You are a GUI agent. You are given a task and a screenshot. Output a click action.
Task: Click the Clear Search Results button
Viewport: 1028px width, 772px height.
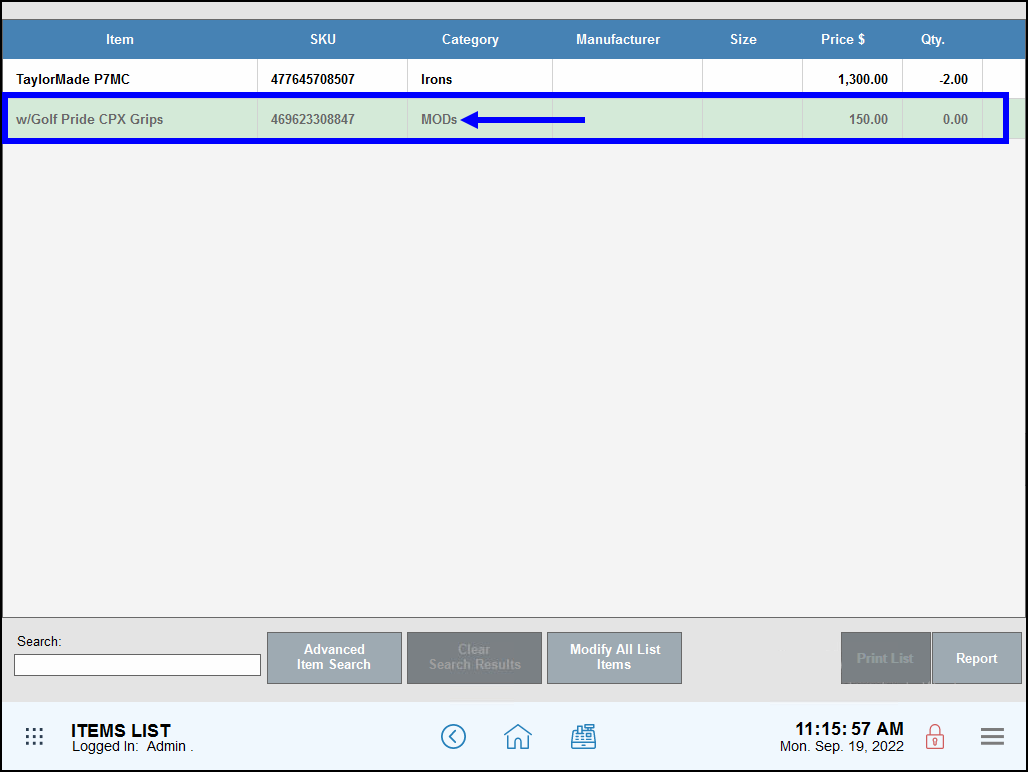pos(474,657)
